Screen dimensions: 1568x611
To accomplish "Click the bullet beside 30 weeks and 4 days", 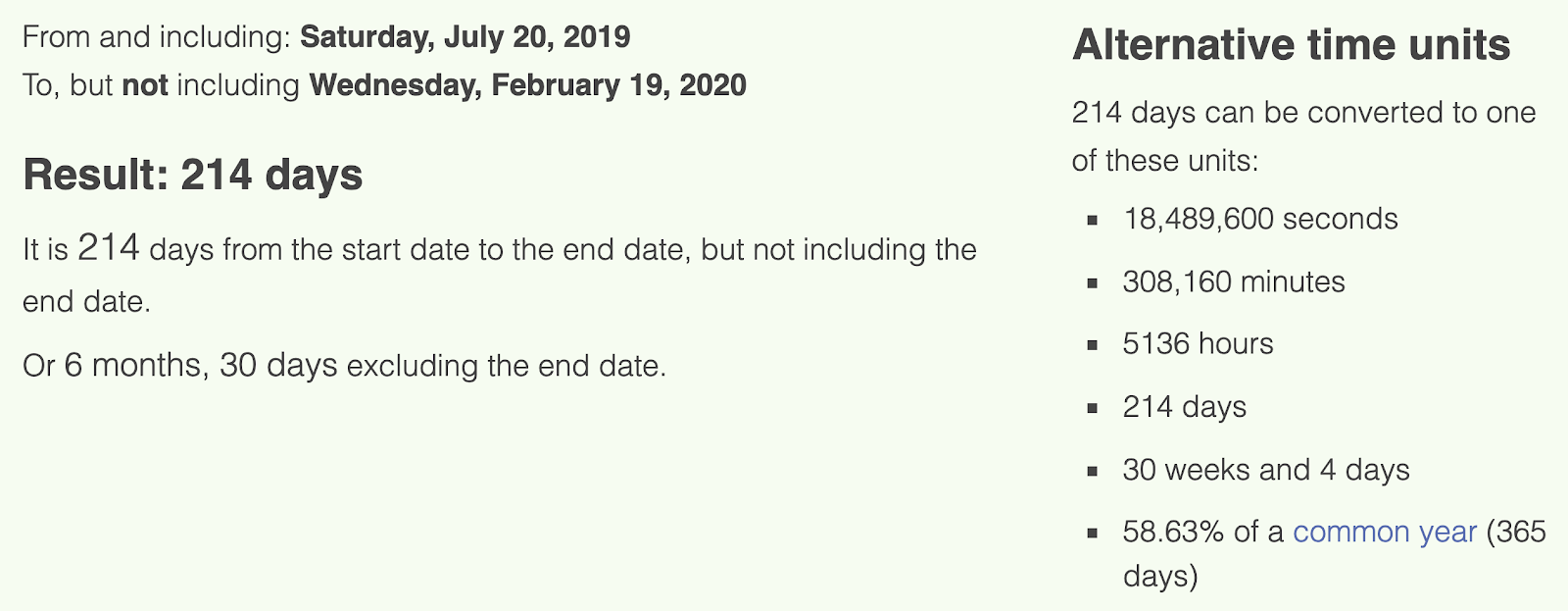I will 1092,472.
